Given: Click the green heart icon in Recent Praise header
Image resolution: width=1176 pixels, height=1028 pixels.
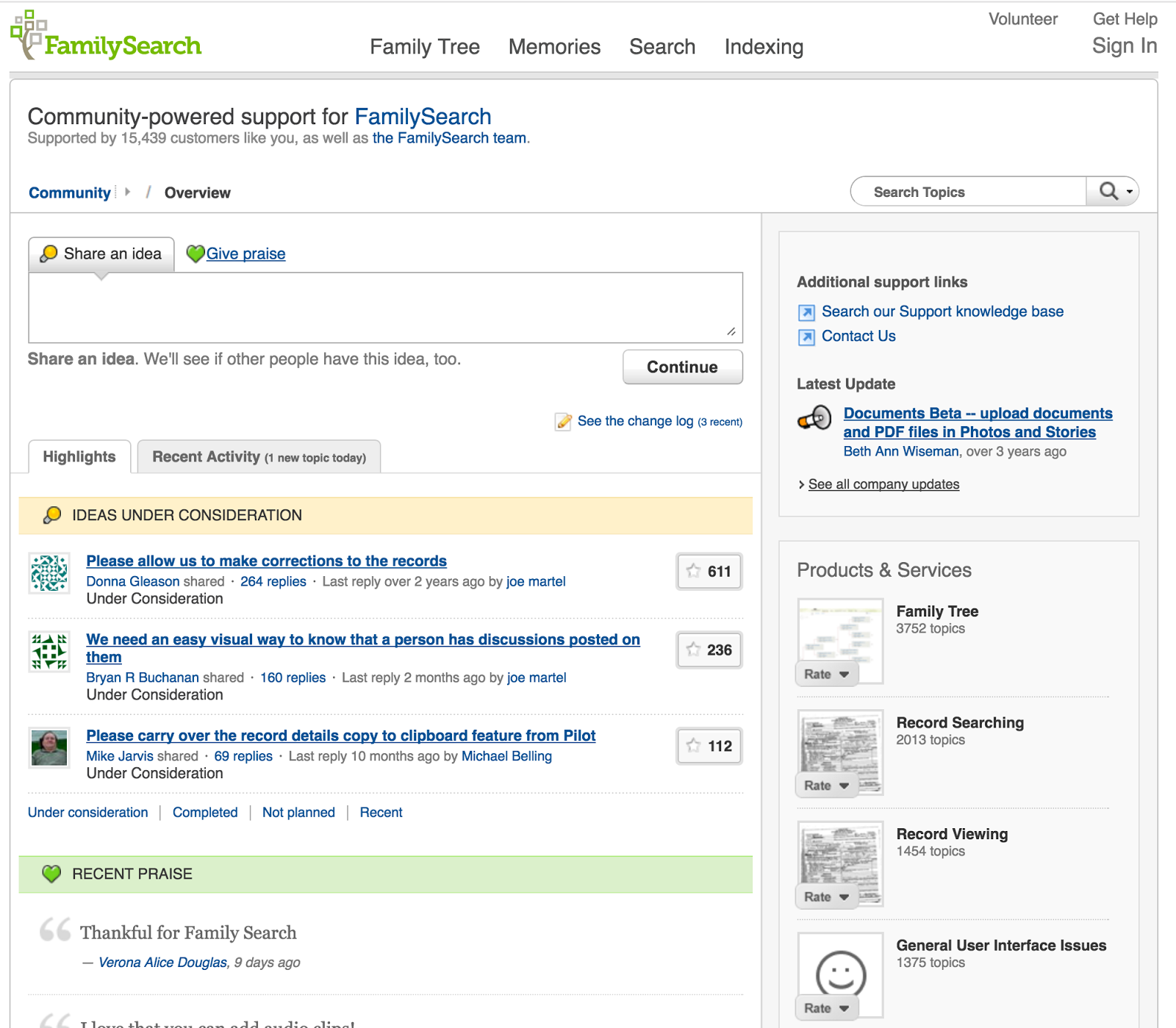Looking at the screenshot, I should tap(50, 874).
